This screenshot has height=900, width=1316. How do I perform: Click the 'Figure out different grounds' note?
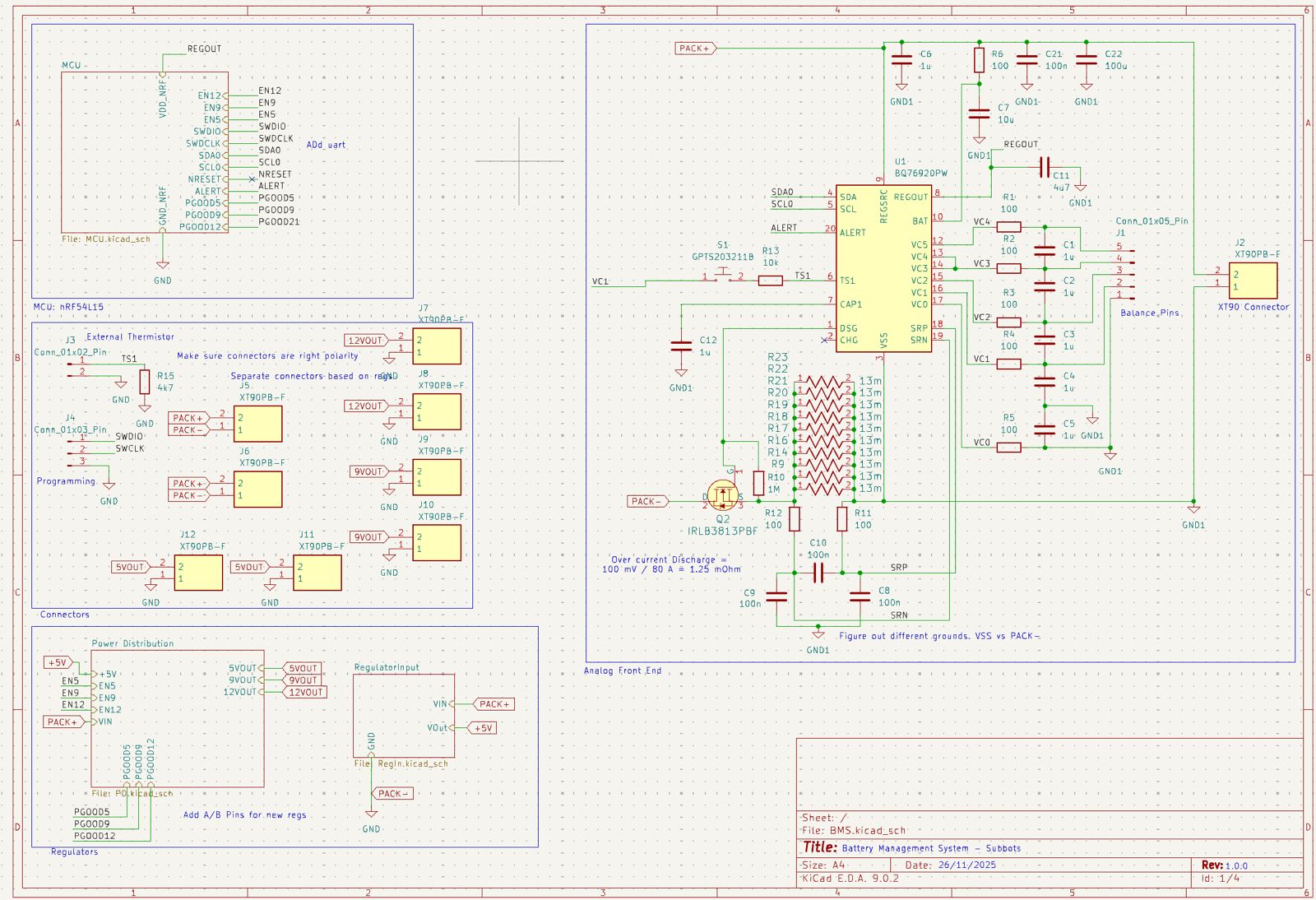tap(938, 636)
